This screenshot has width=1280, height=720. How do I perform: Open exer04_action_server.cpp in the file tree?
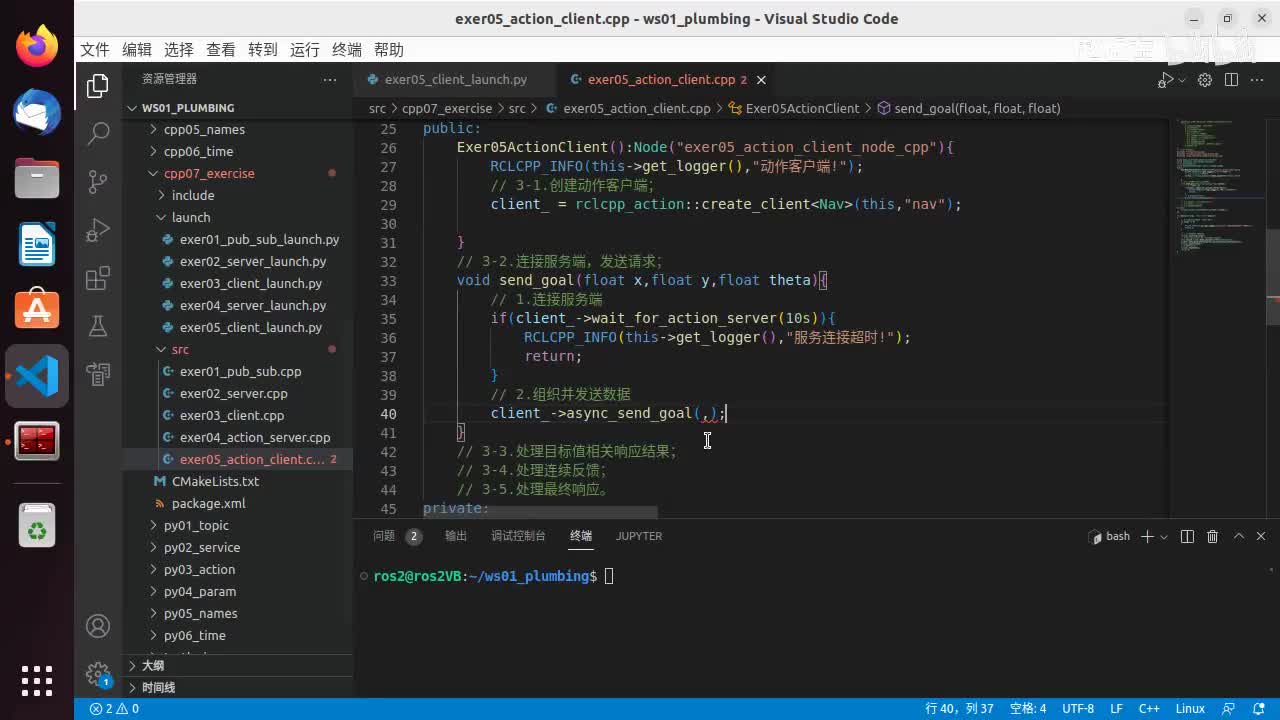254,438
